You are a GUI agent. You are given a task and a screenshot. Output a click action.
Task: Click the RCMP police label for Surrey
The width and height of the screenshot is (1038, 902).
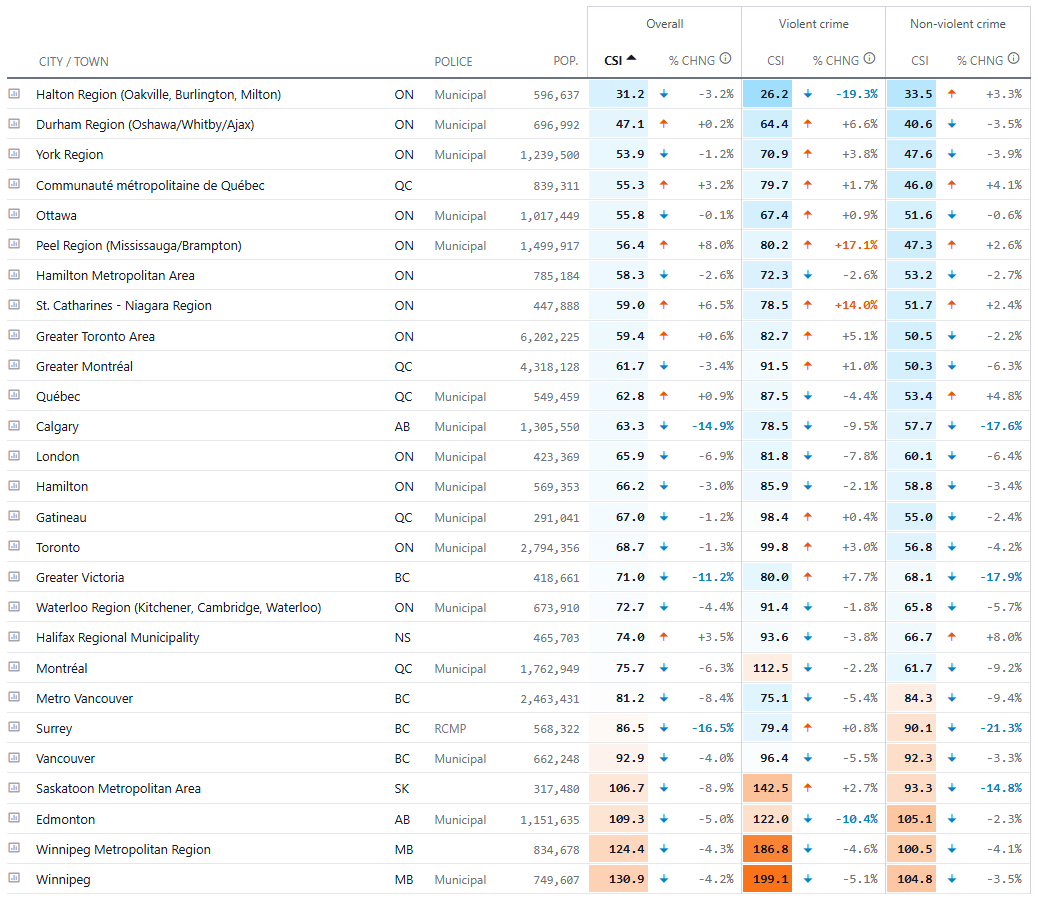click(450, 729)
